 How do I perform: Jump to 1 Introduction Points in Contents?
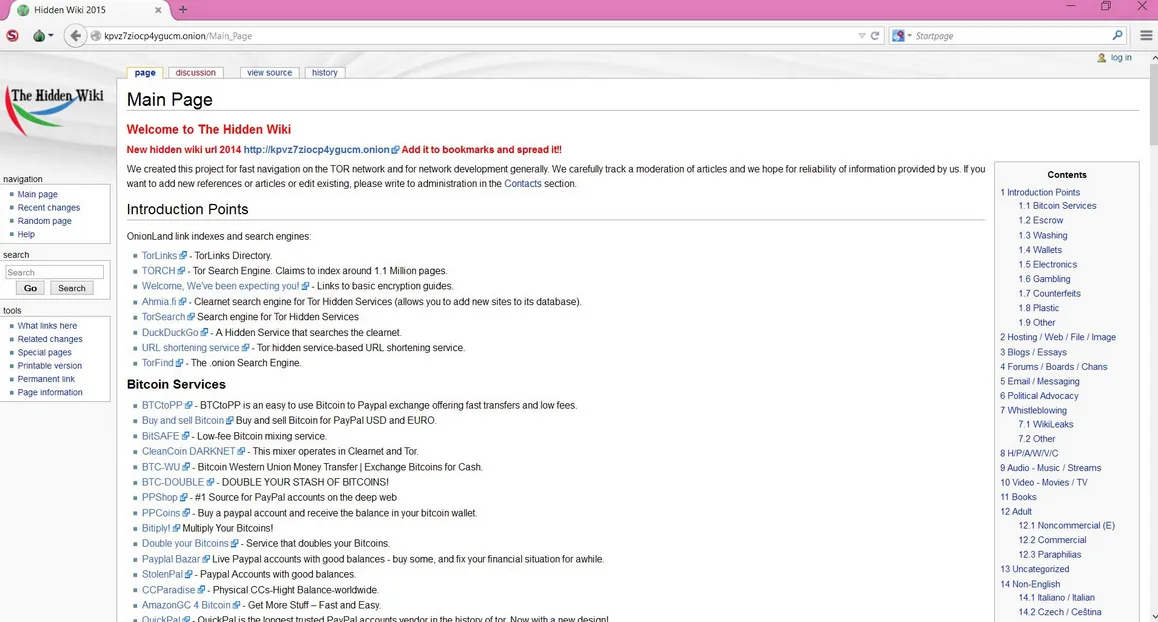point(1040,192)
